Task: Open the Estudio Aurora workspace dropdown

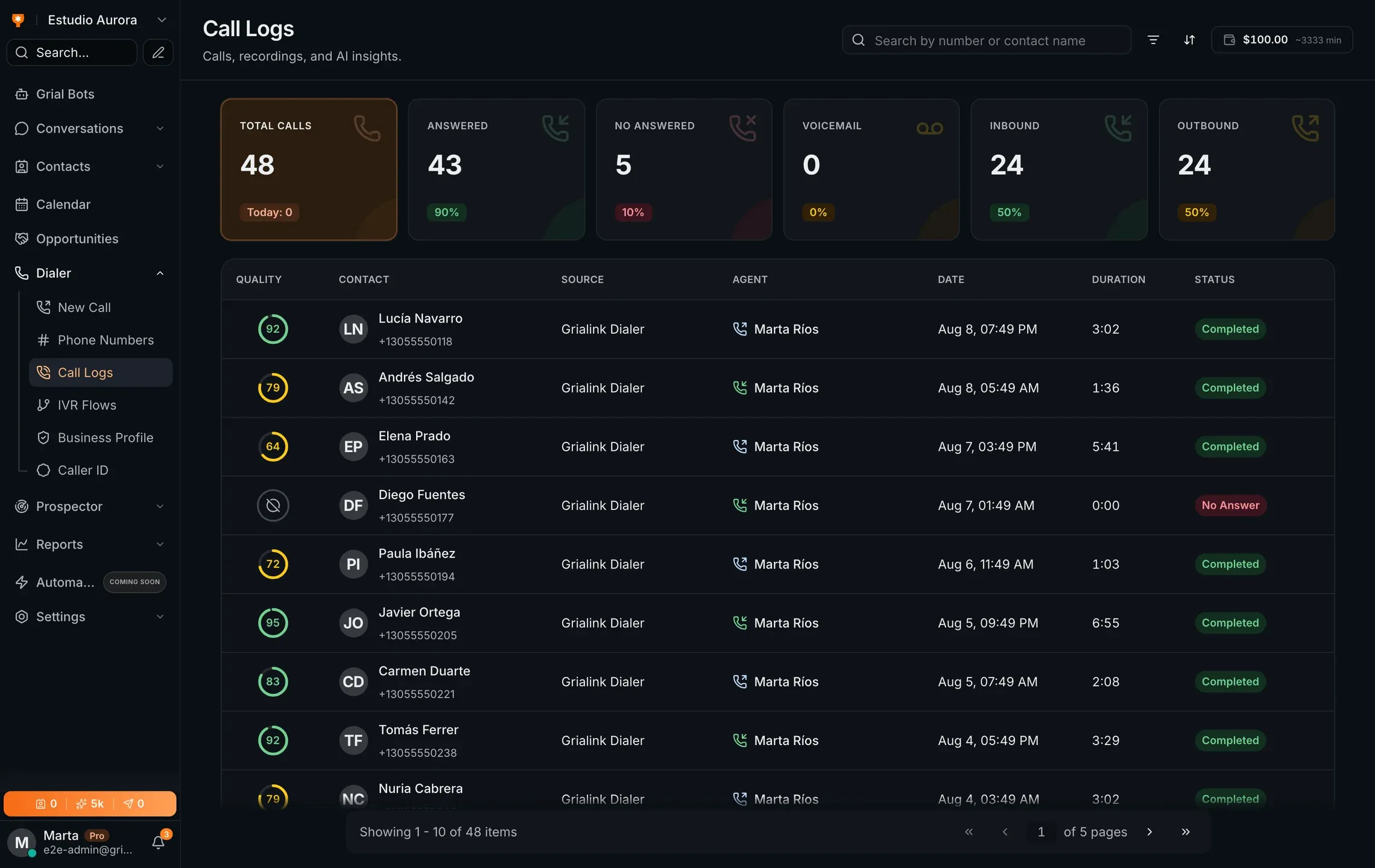Action: click(162, 20)
